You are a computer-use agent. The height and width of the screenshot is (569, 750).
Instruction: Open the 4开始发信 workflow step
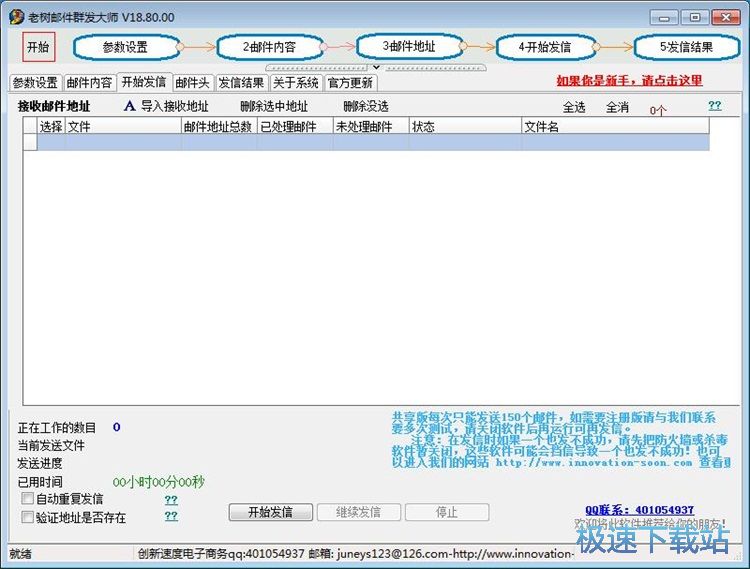[x=546, y=47]
